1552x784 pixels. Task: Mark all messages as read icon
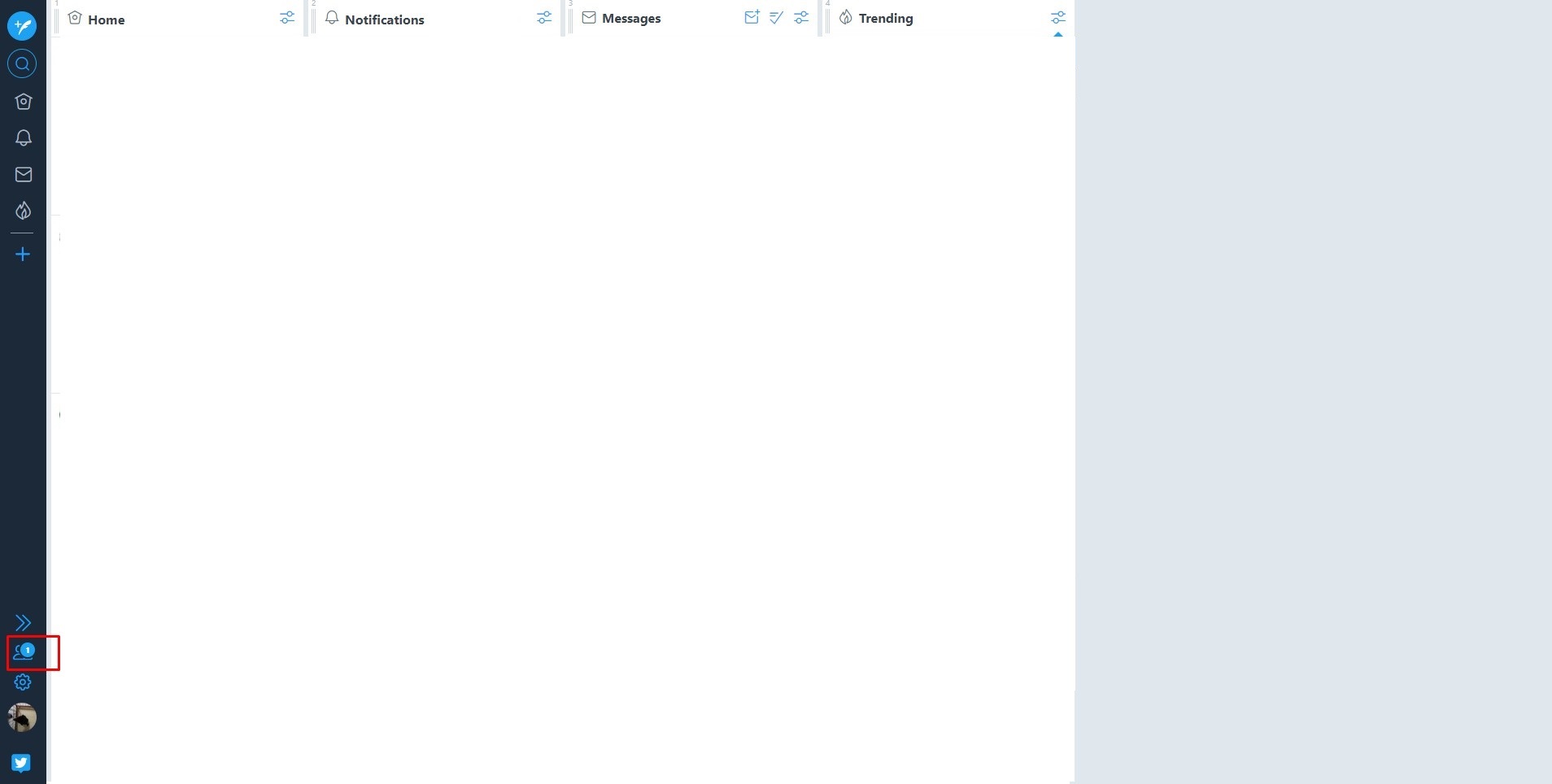pos(776,17)
